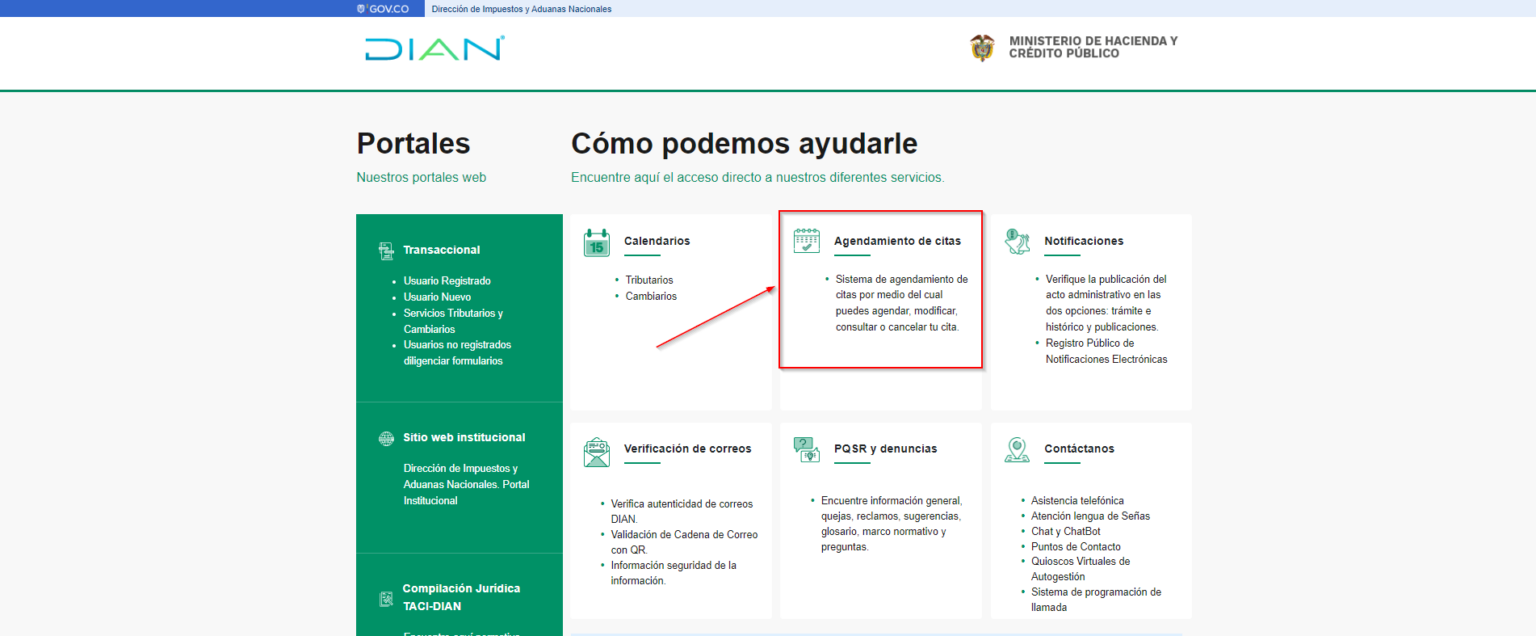This screenshot has width=1536, height=636.
Task: Select the Notificaciones bell icon
Action: 1016,243
